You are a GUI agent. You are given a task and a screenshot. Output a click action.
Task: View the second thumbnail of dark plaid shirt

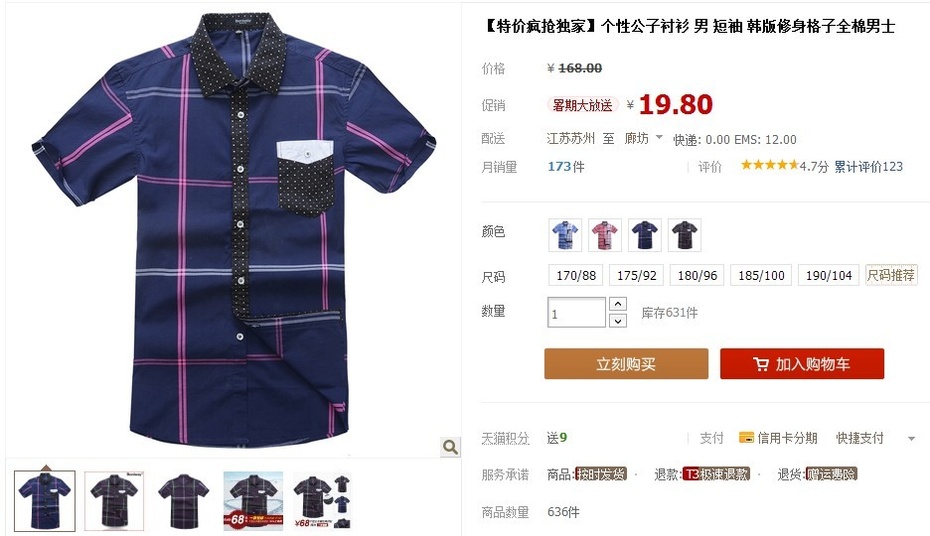(114, 500)
